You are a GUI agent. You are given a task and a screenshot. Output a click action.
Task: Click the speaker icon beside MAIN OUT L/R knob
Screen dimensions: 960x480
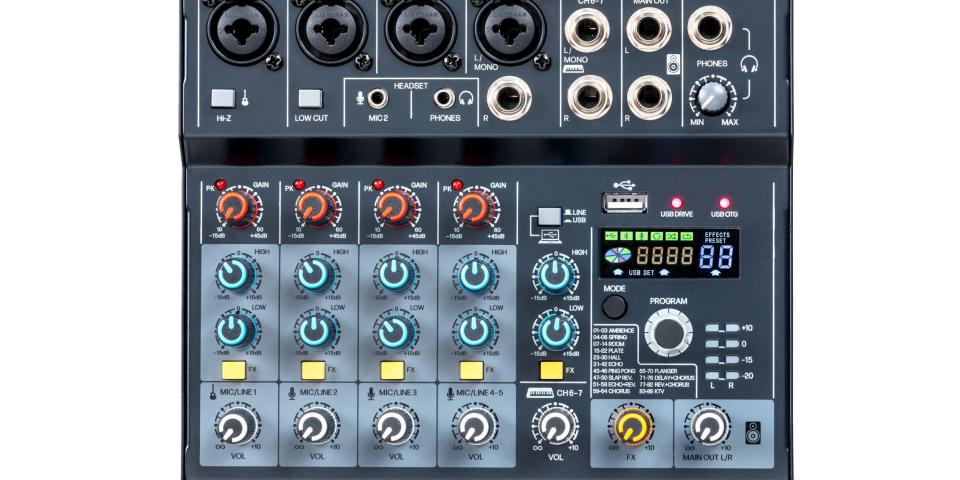pyautogui.click(x=753, y=432)
